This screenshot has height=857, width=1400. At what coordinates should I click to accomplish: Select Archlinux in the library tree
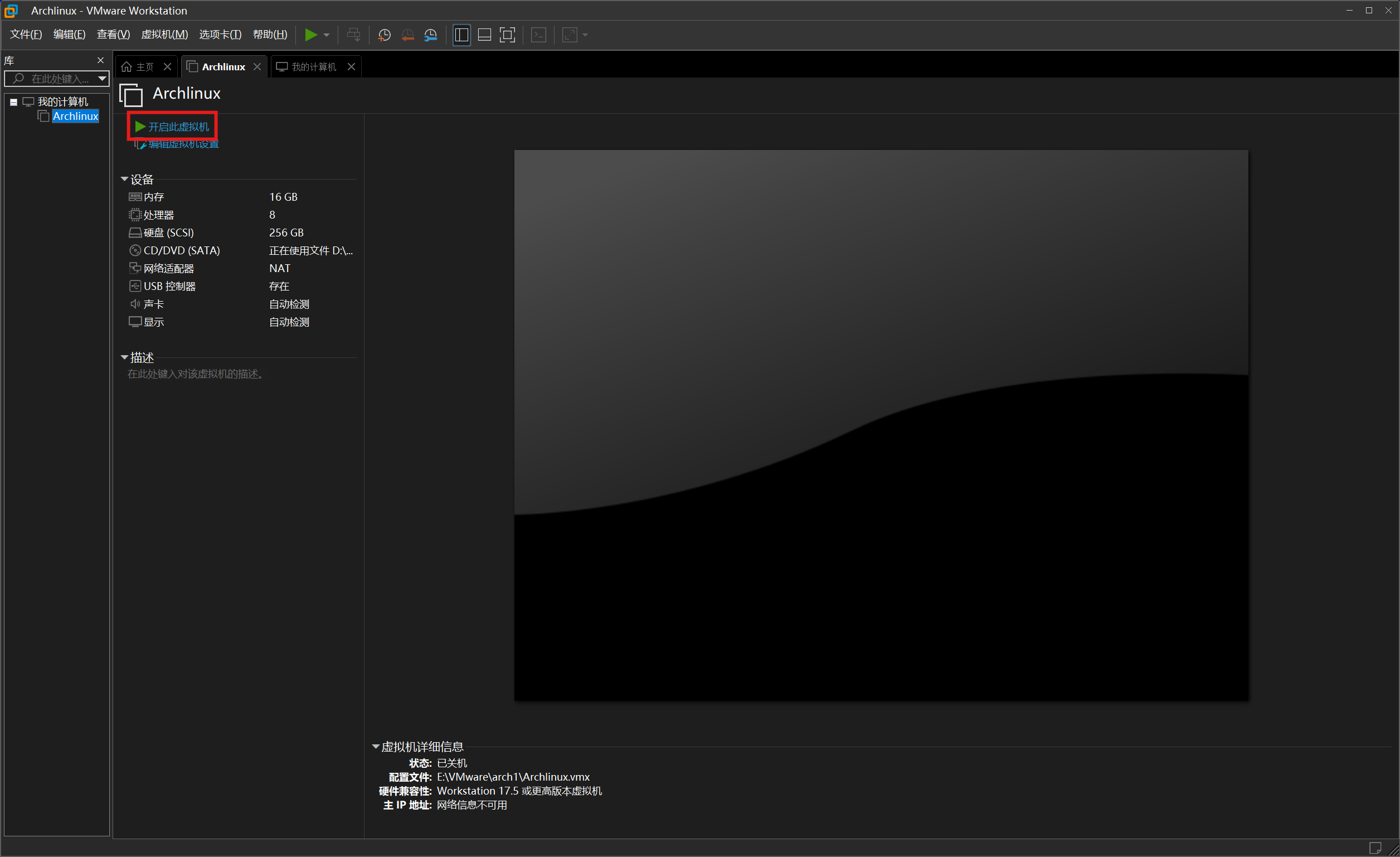tap(76, 116)
